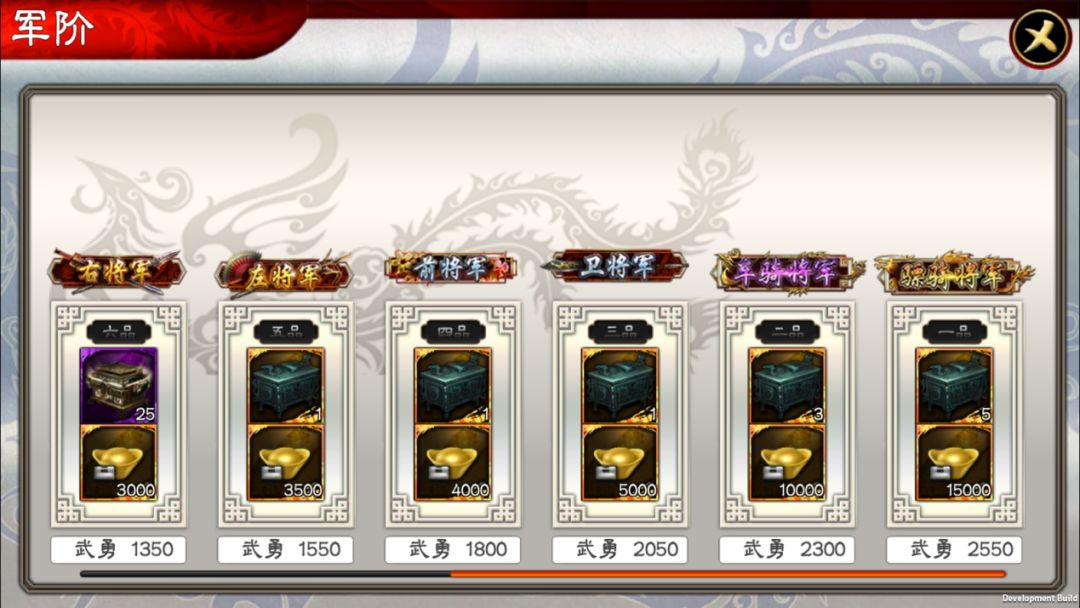Screen dimensions: 1080x608
Task: Close the 军阶 panel with X button
Action: 1040,37
